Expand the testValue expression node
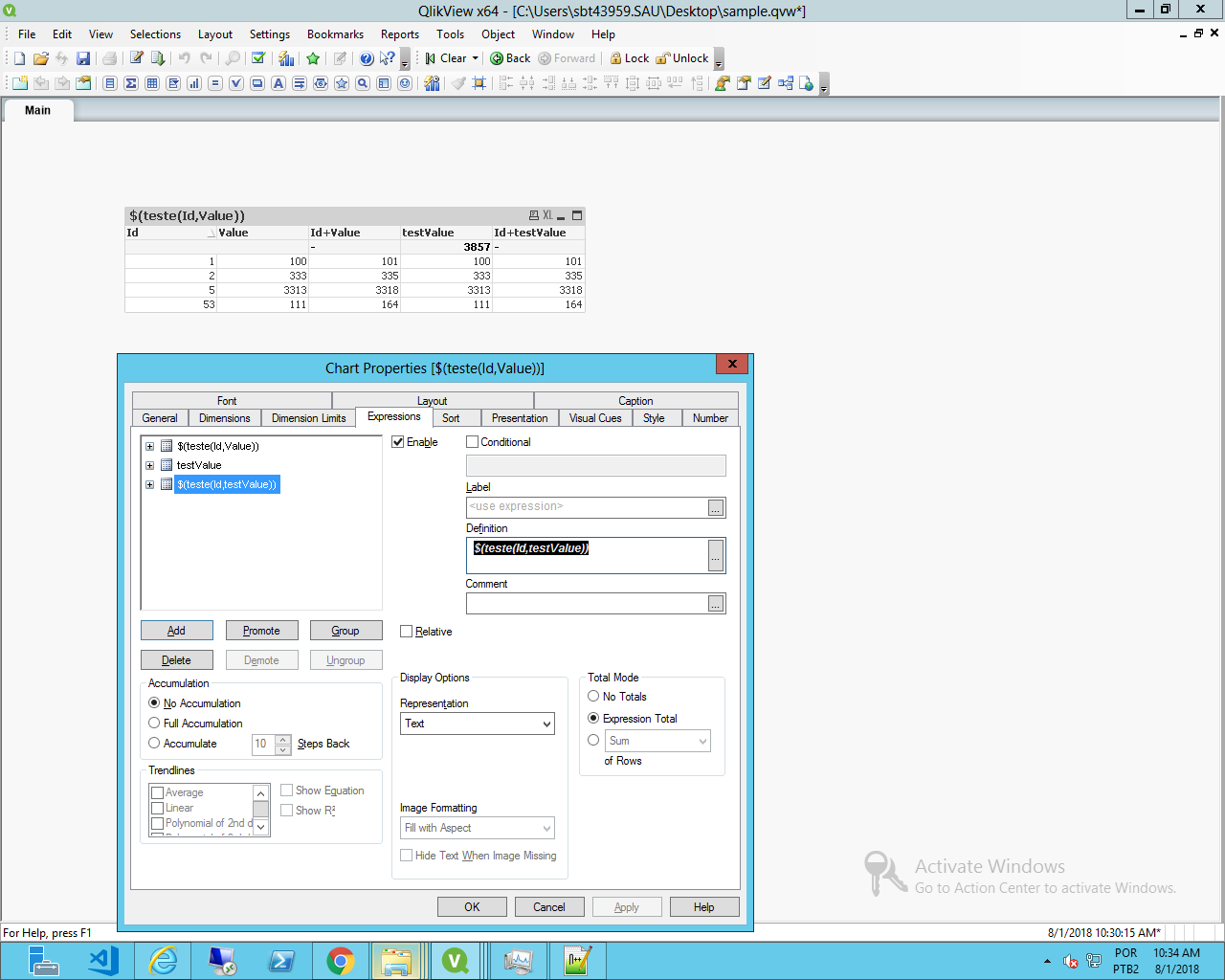1225x980 pixels. pos(149,465)
